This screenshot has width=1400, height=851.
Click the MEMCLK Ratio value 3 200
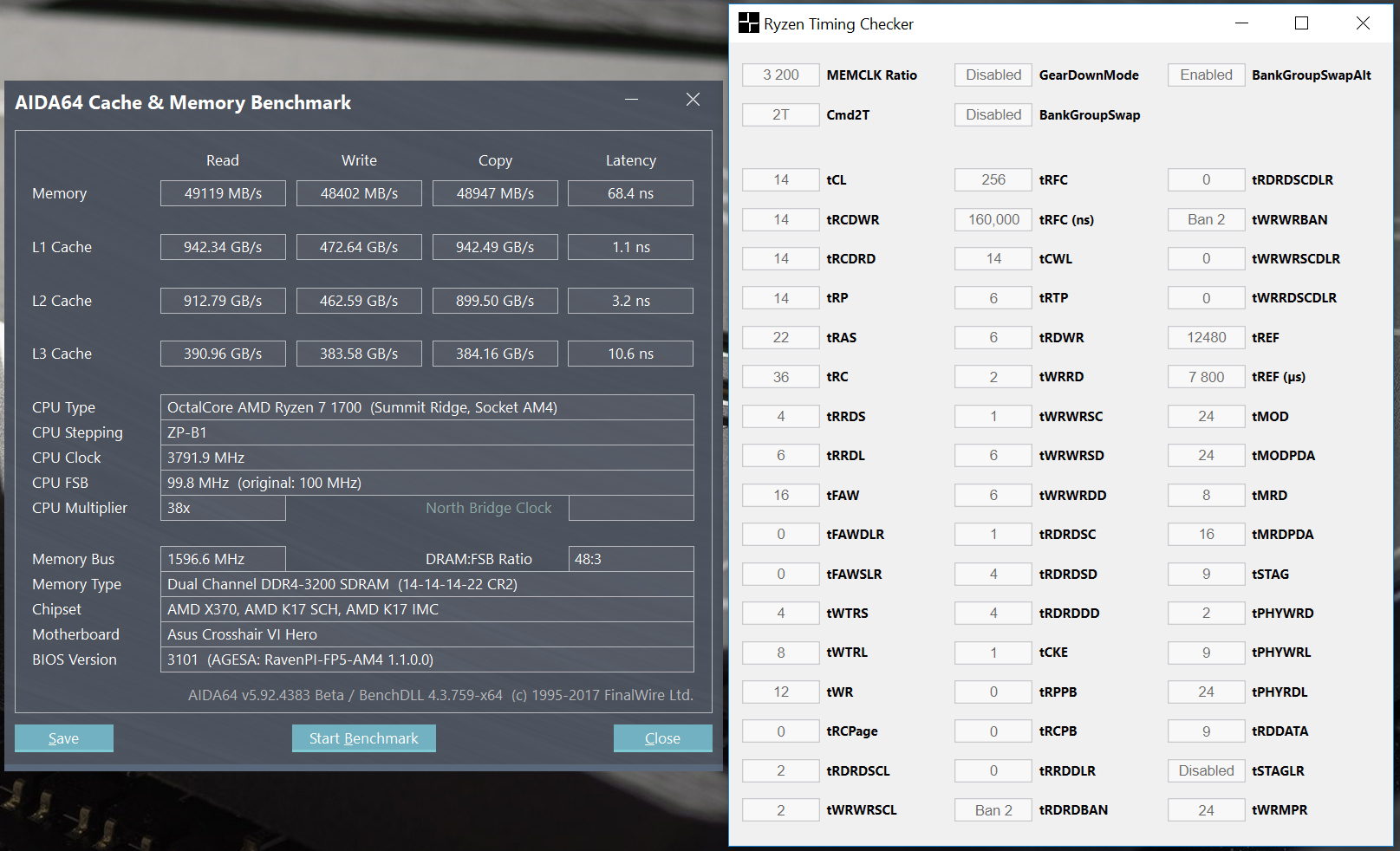[781, 75]
